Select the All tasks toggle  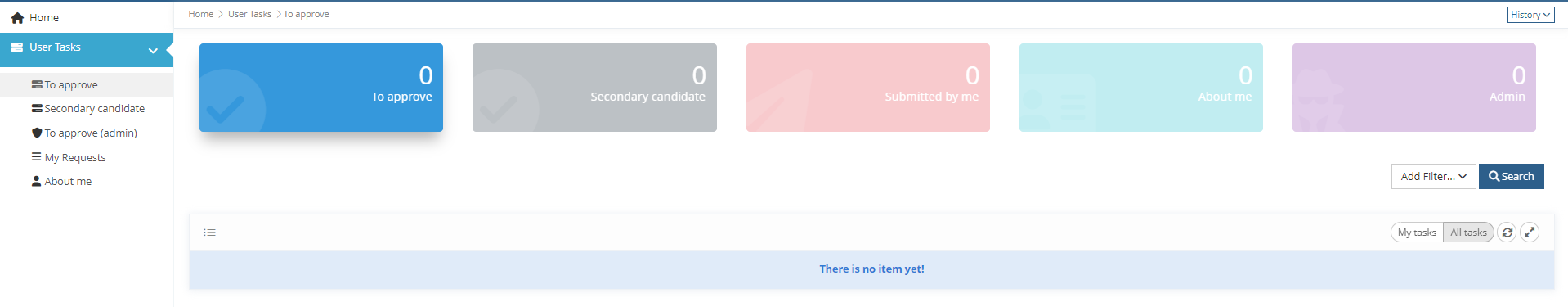pyautogui.click(x=1468, y=233)
